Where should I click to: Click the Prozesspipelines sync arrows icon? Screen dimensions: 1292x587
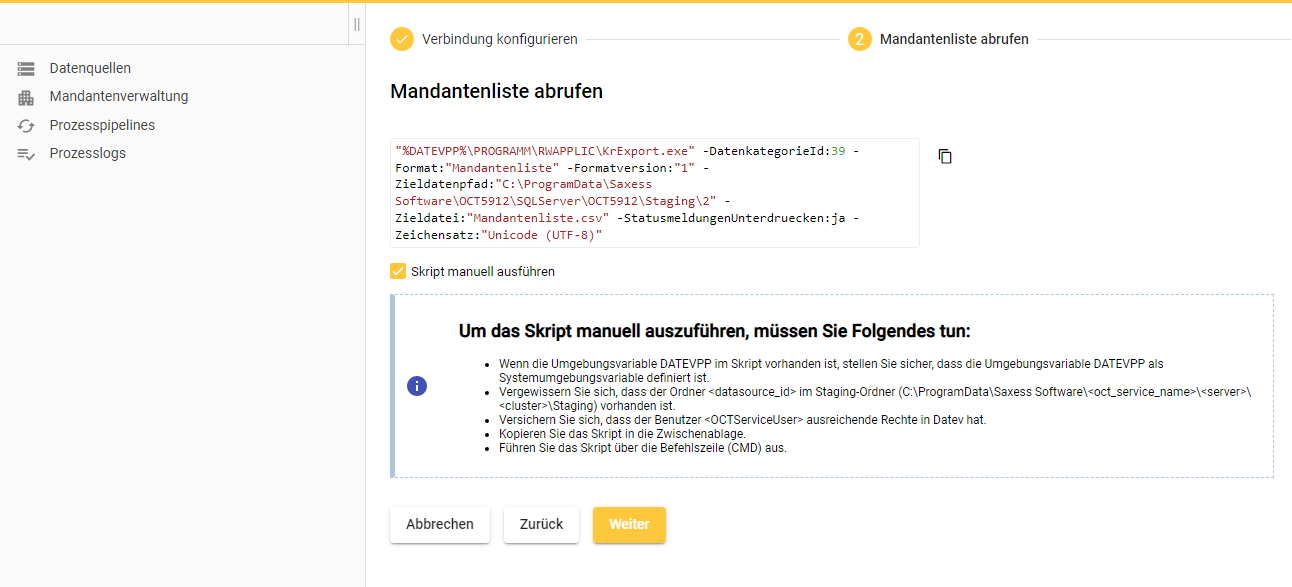[26, 126]
